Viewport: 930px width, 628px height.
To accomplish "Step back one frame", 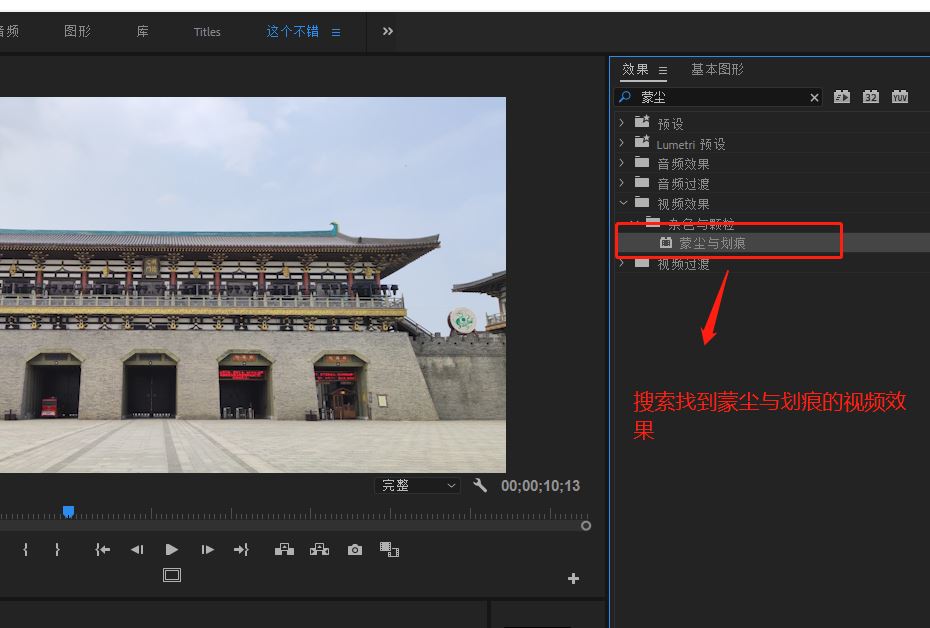I will point(137,550).
